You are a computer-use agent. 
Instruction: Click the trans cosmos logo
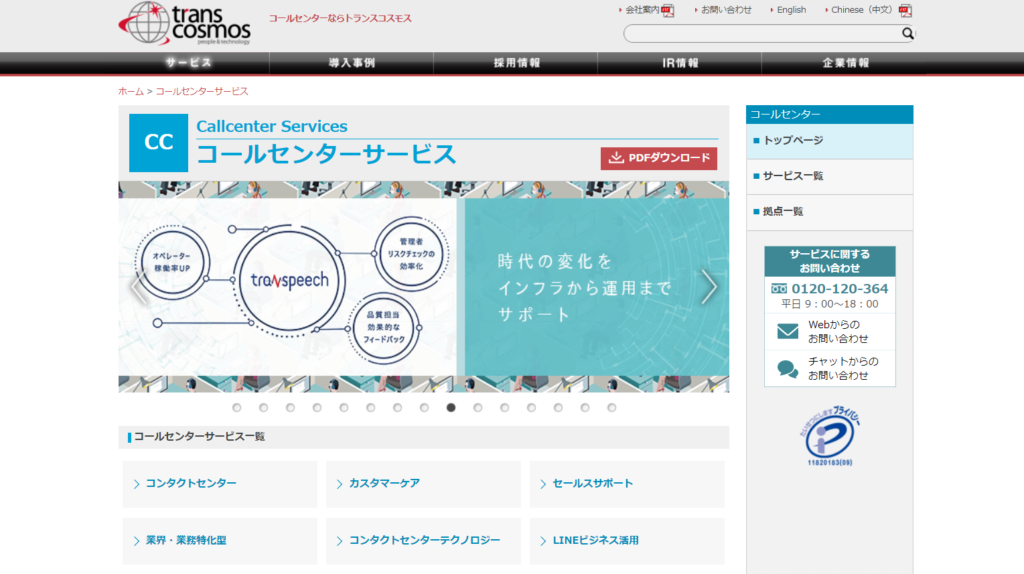pos(184,23)
